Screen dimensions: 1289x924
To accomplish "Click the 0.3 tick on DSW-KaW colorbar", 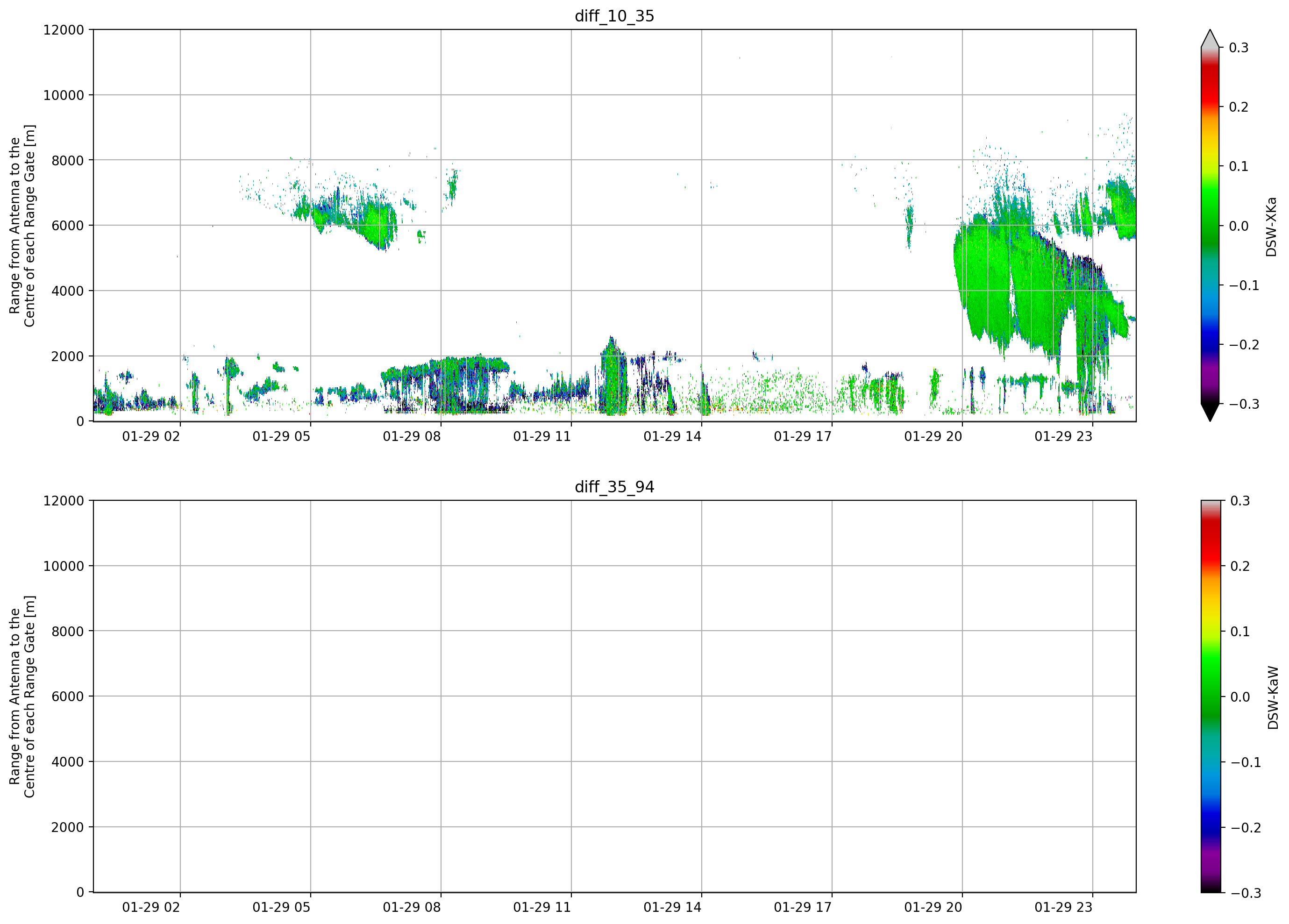I will 1240,501.
